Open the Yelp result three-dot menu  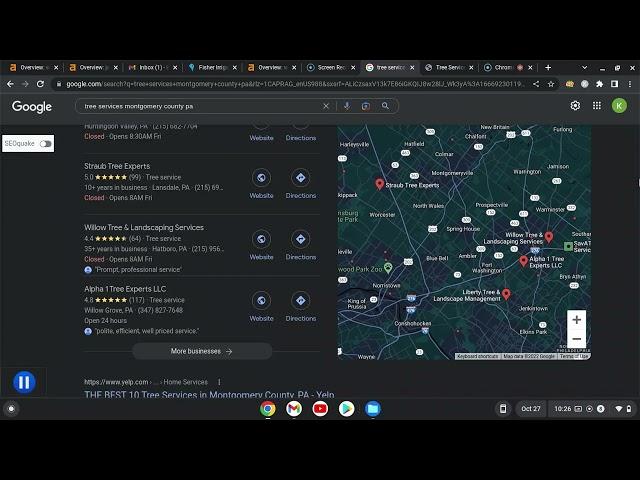point(219,382)
